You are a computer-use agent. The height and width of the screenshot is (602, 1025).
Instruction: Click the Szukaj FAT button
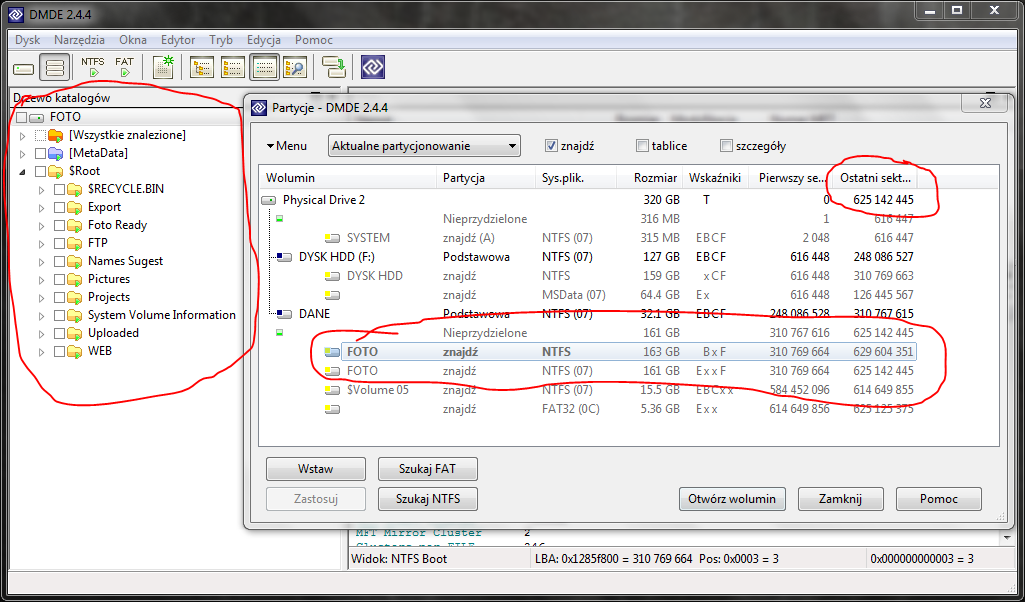428,469
